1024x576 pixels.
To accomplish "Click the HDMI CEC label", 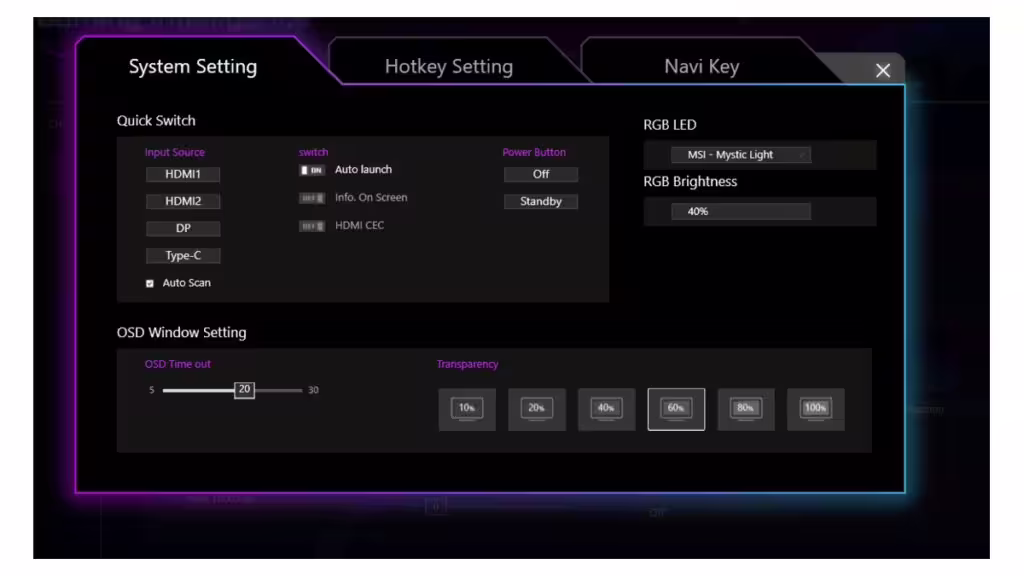I will click(x=359, y=225).
